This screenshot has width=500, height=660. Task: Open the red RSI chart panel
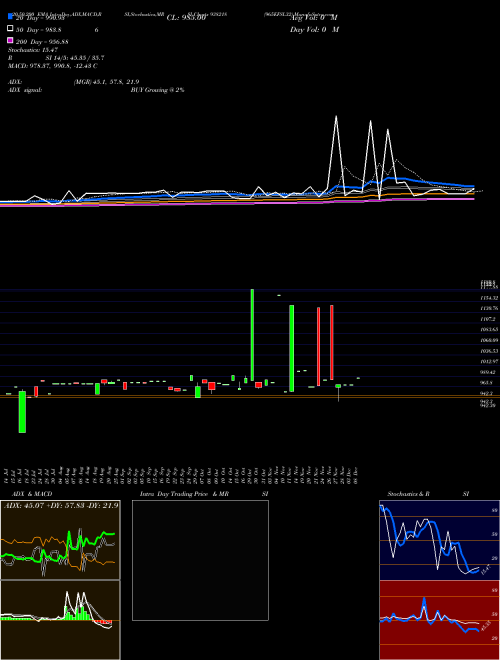(x=440, y=620)
